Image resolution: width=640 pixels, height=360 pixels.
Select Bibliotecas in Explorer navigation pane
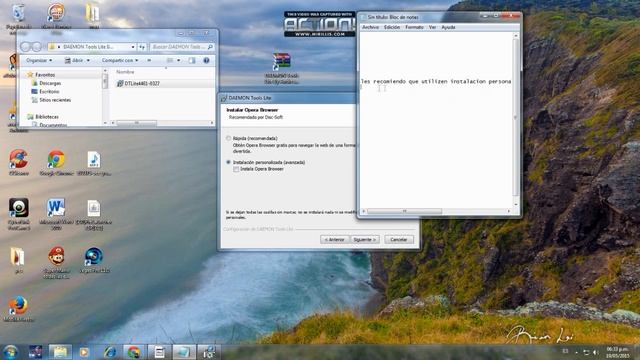(x=46, y=117)
